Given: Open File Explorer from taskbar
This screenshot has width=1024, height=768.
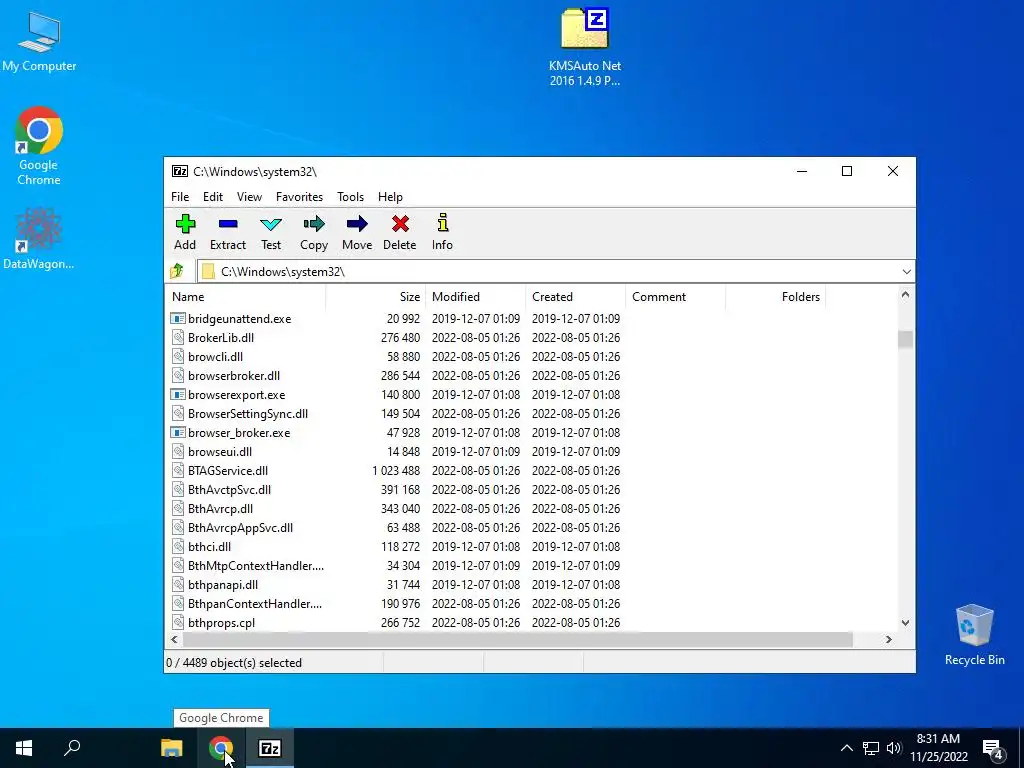Looking at the screenshot, I should click(x=172, y=748).
